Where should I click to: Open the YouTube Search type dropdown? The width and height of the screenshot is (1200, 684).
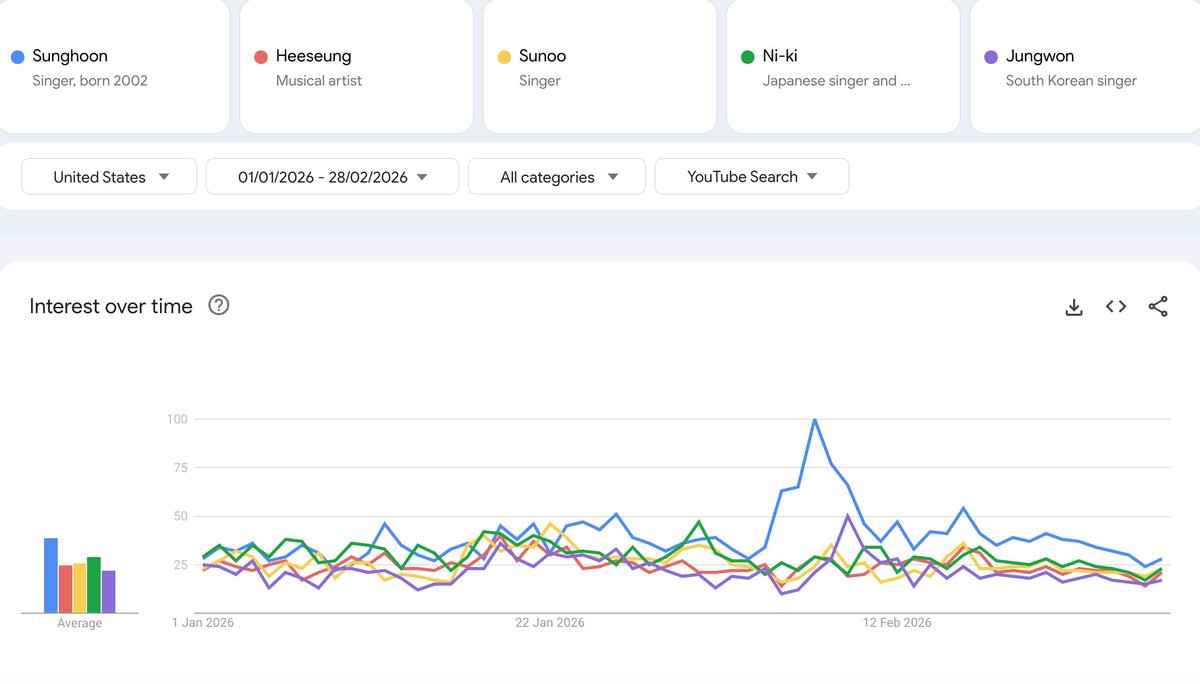point(751,176)
